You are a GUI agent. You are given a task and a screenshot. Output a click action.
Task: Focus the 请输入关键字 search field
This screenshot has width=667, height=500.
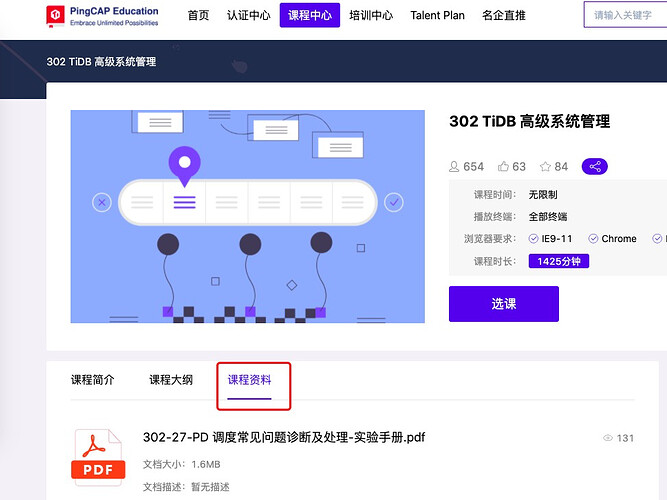[625, 15]
